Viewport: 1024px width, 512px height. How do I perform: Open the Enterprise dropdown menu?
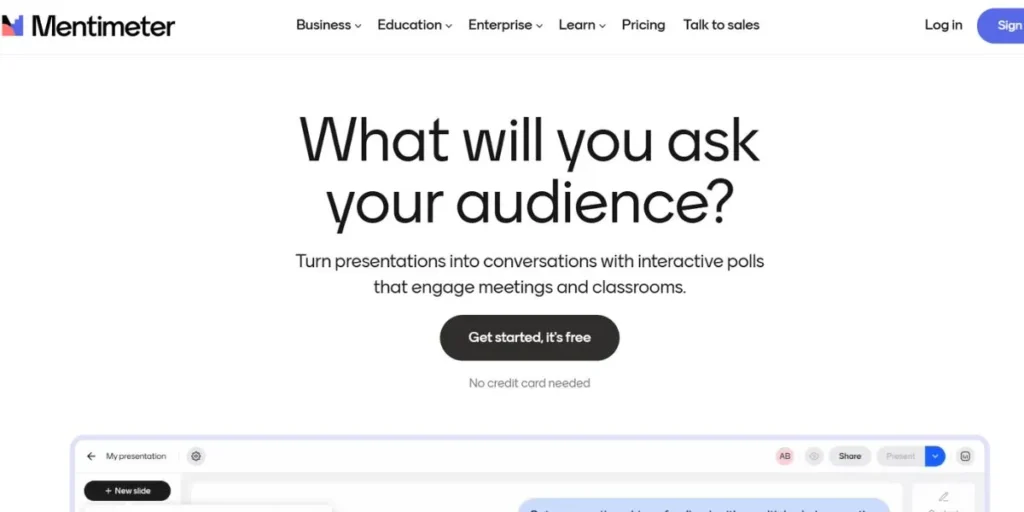click(505, 25)
